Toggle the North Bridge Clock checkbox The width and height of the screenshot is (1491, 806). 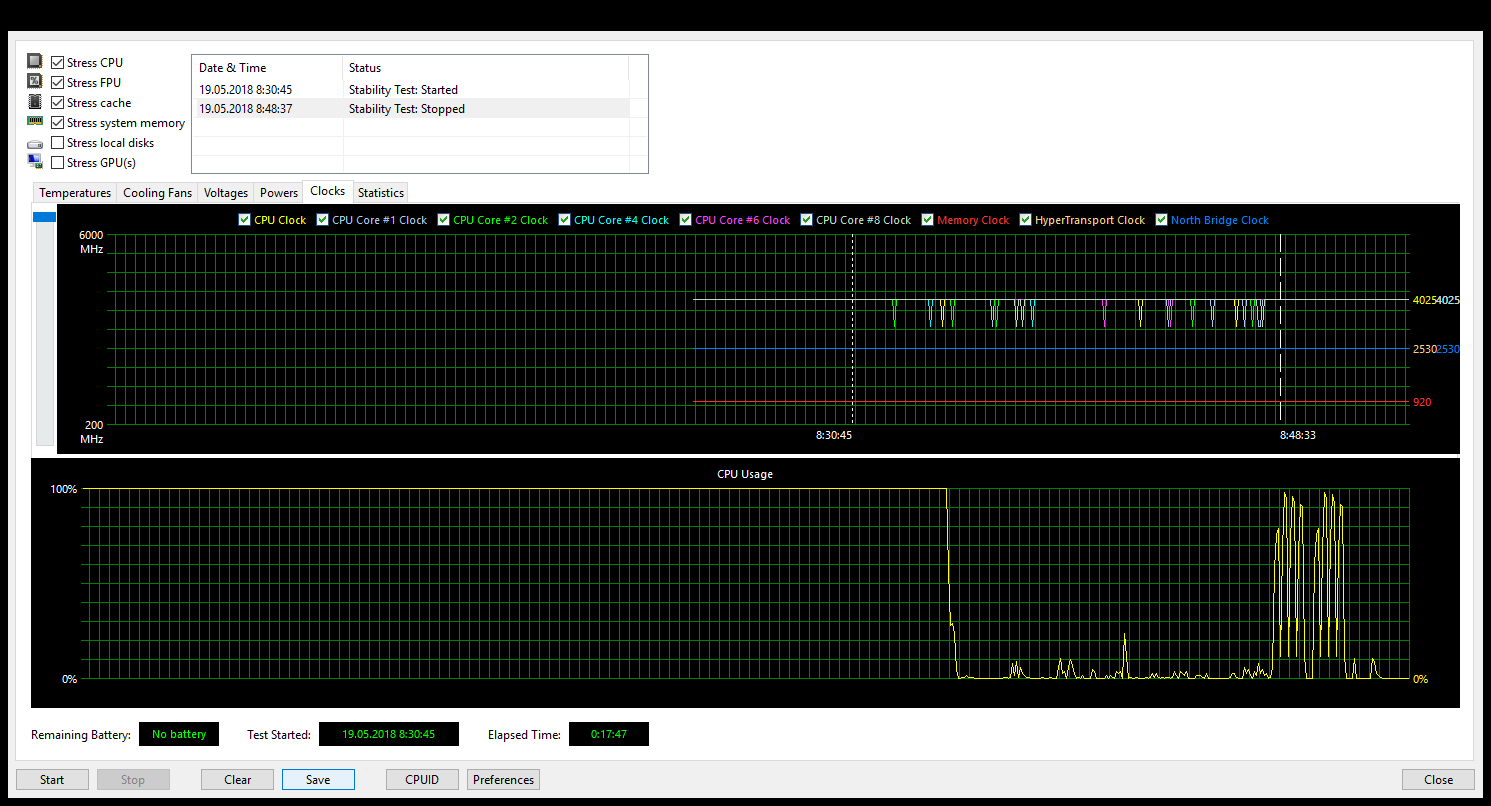(x=1161, y=220)
